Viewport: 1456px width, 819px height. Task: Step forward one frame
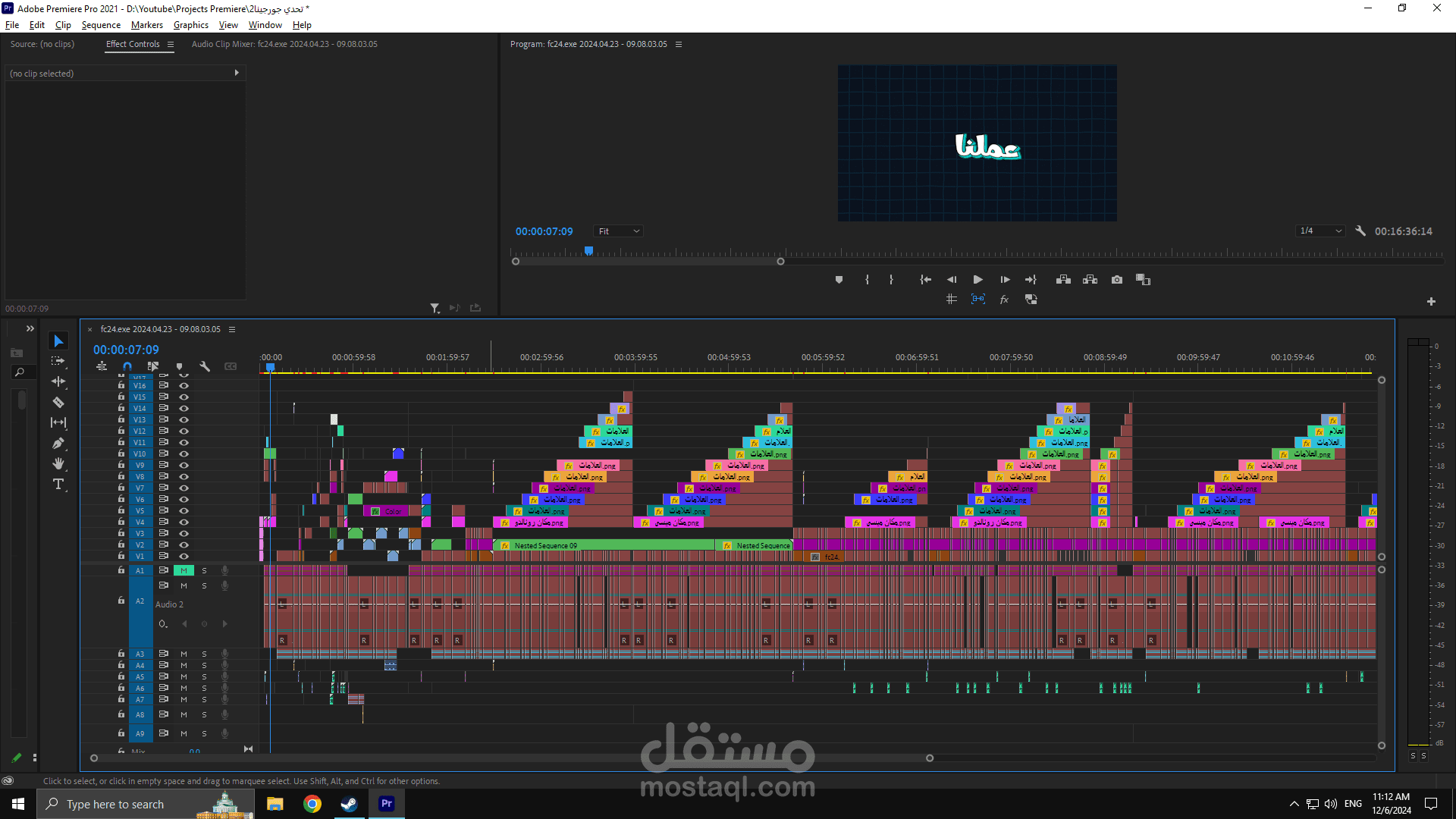pyautogui.click(x=1005, y=280)
